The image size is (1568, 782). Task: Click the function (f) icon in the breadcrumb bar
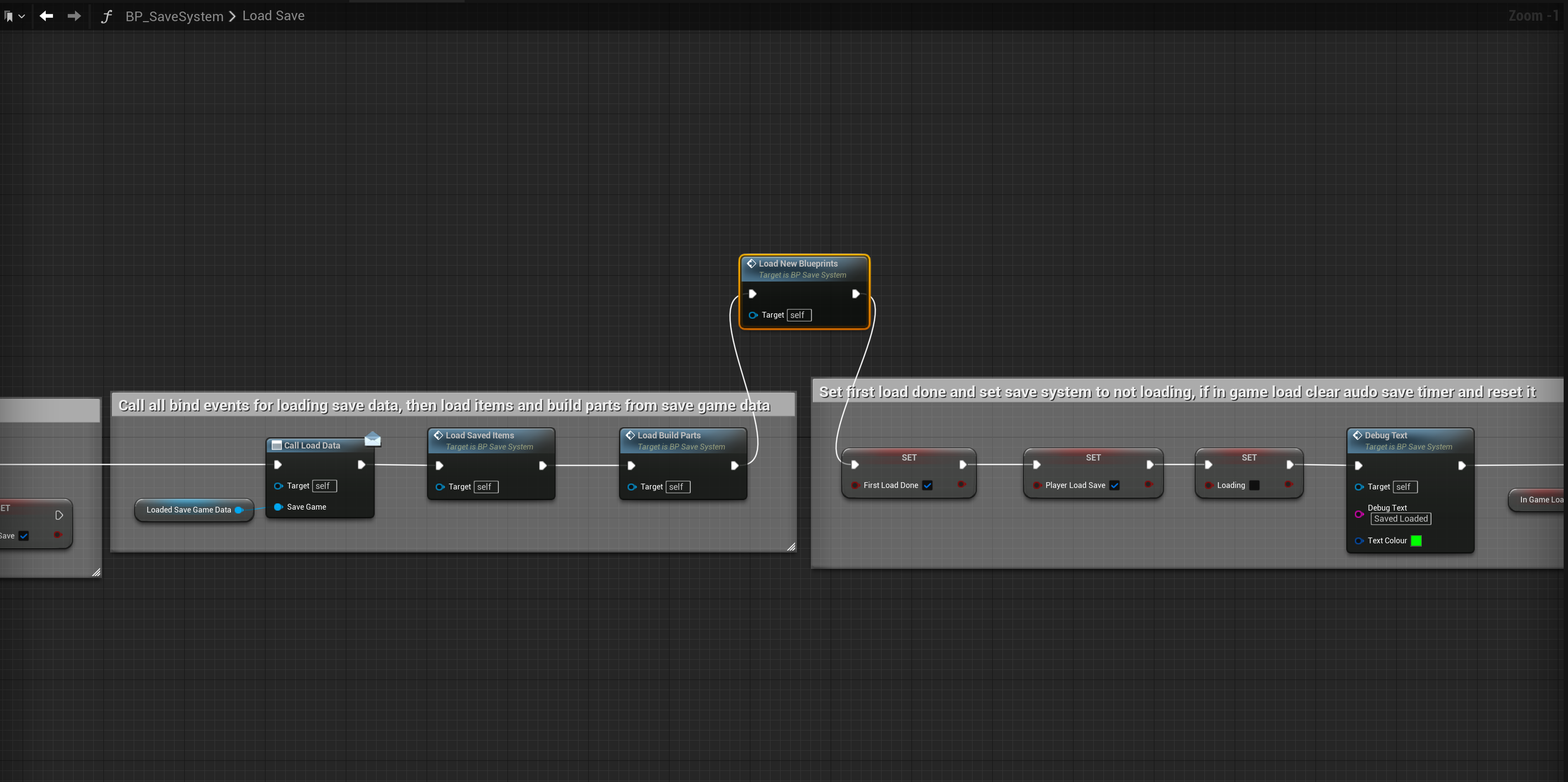coord(106,16)
